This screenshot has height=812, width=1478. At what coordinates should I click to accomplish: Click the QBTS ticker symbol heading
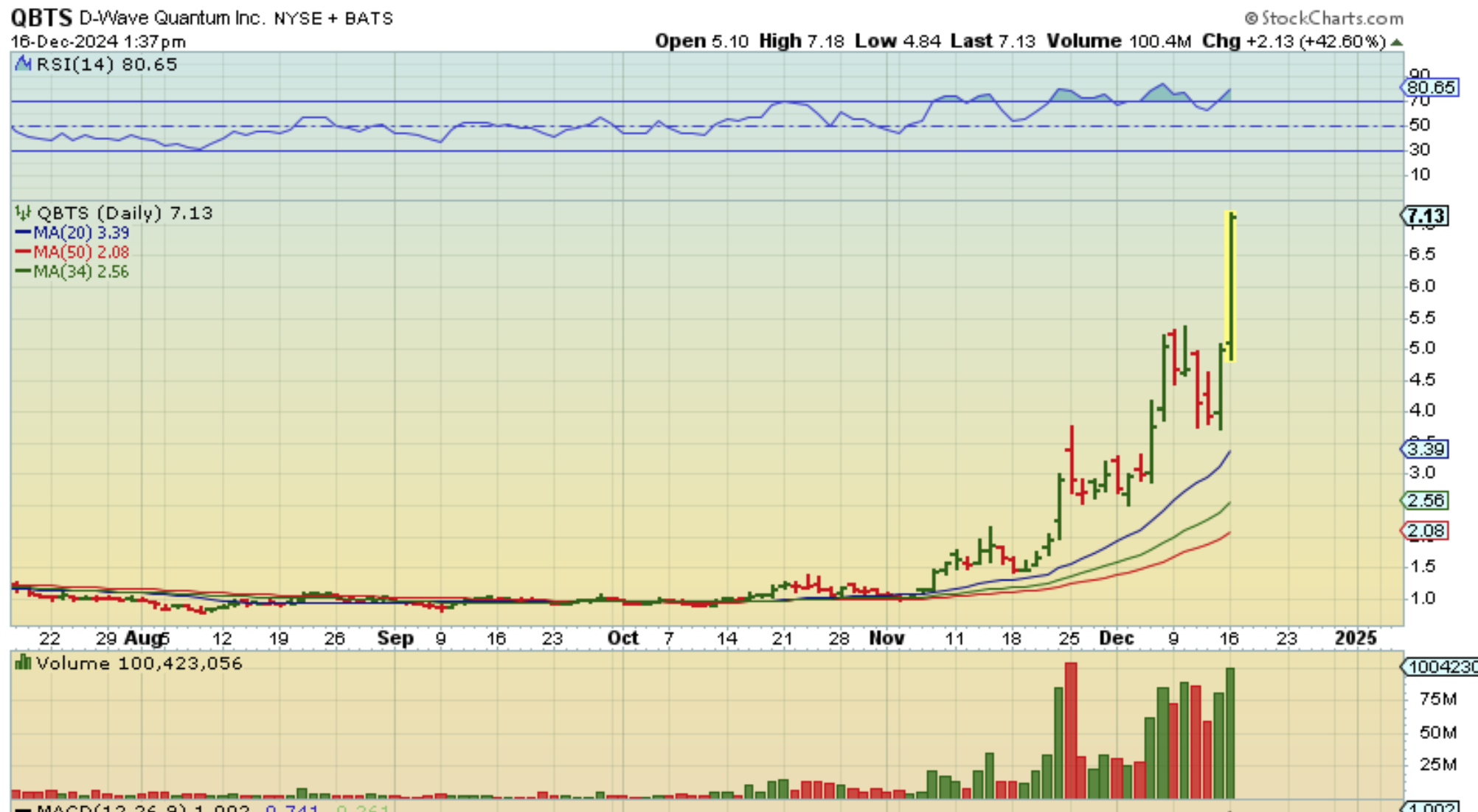(41, 17)
